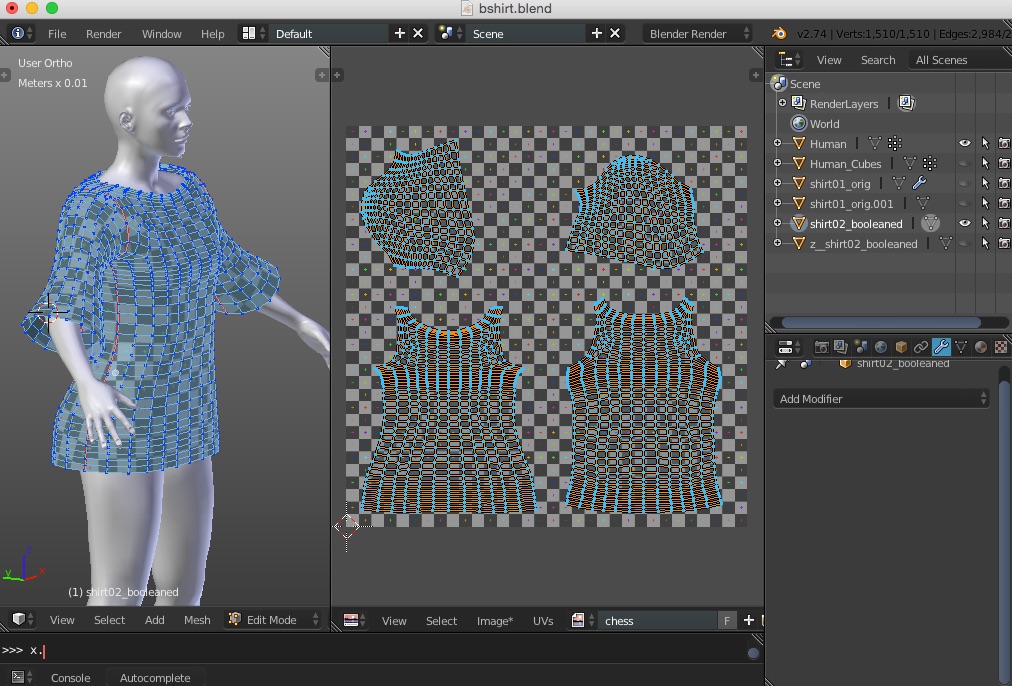Hide the Human object with eye icon
This screenshot has height=686, width=1012.
tap(965, 143)
